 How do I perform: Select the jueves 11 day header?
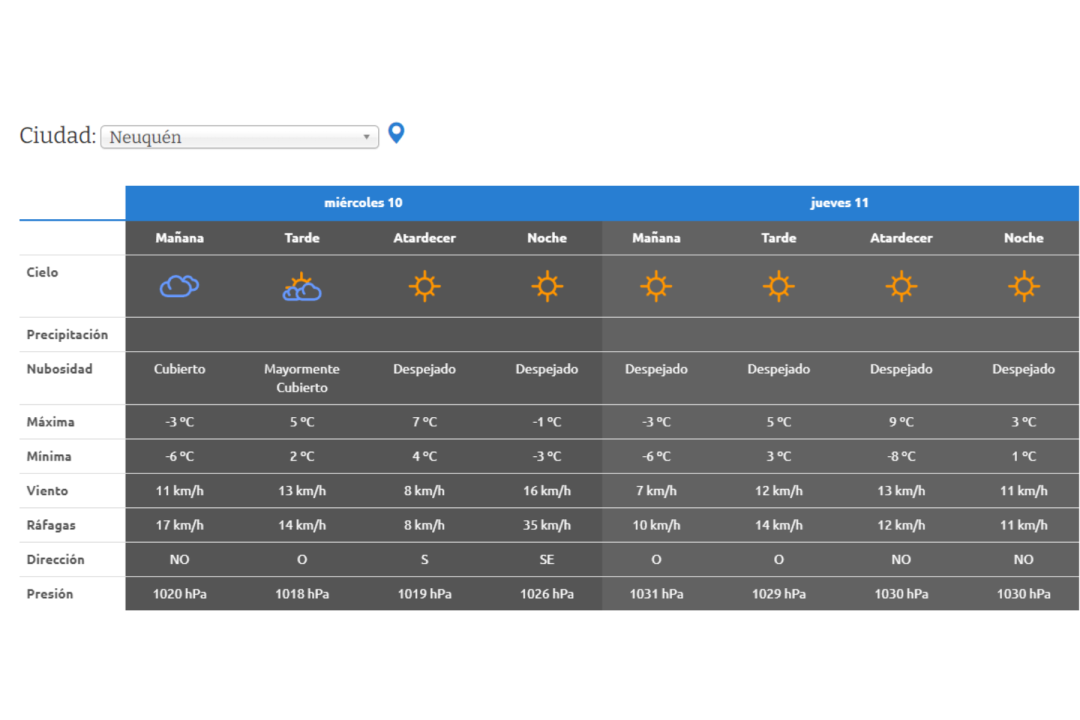[x=840, y=203]
